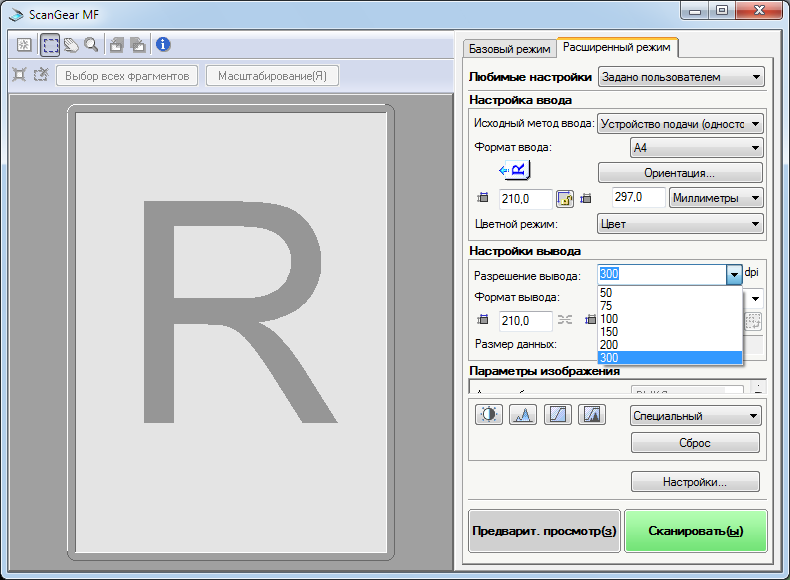Click the input width field 210,0
This screenshot has height=580, width=790.
pos(525,199)
